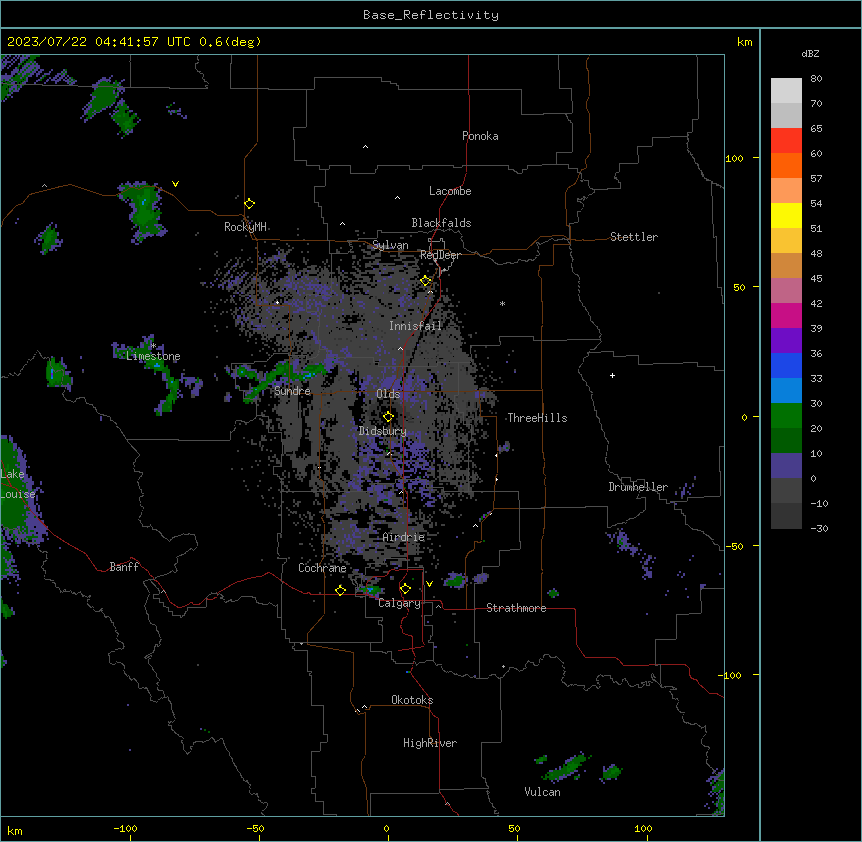
Task: Click the Olds city label
Action: pyautogui.click(x=388, y=394)
